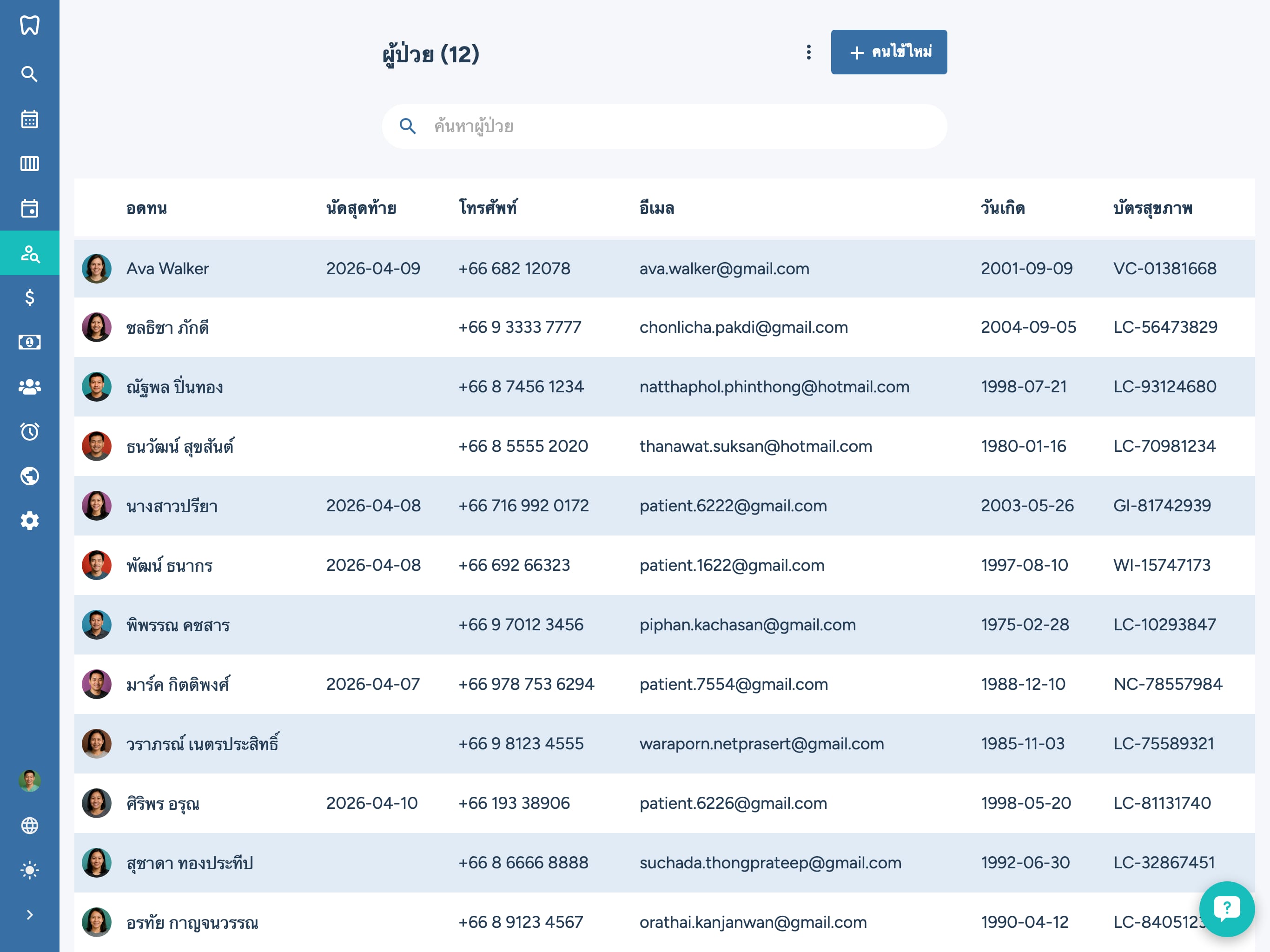1270x952 pixels.
Task: Open the help chat bubble
Action: pos(1226,908)
